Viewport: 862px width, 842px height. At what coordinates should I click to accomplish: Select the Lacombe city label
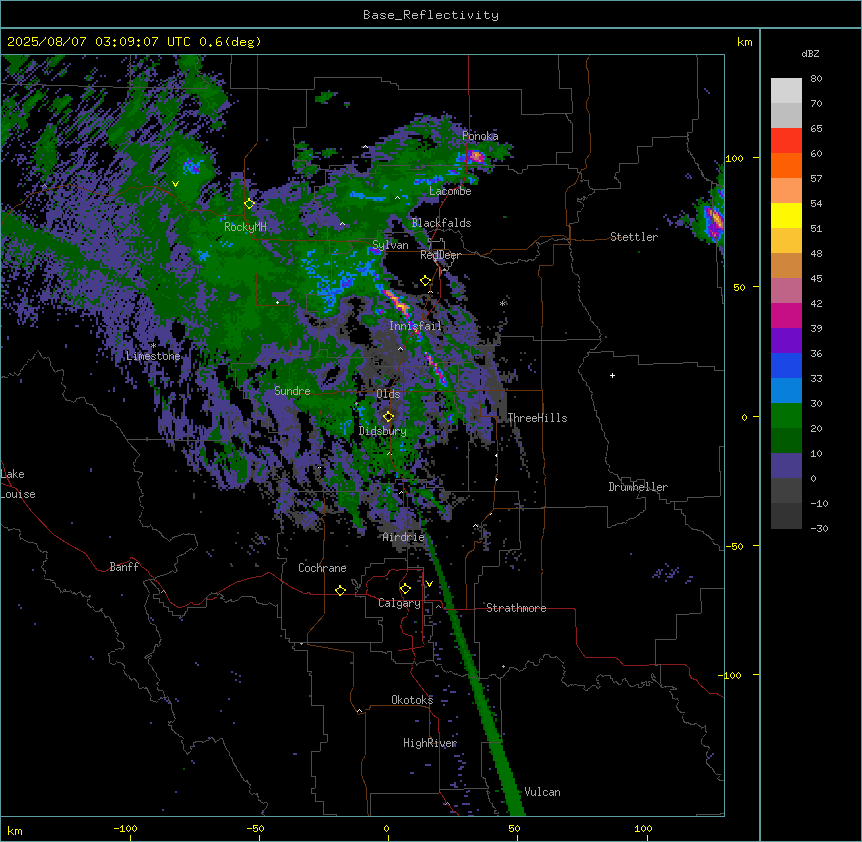(450, 191)
